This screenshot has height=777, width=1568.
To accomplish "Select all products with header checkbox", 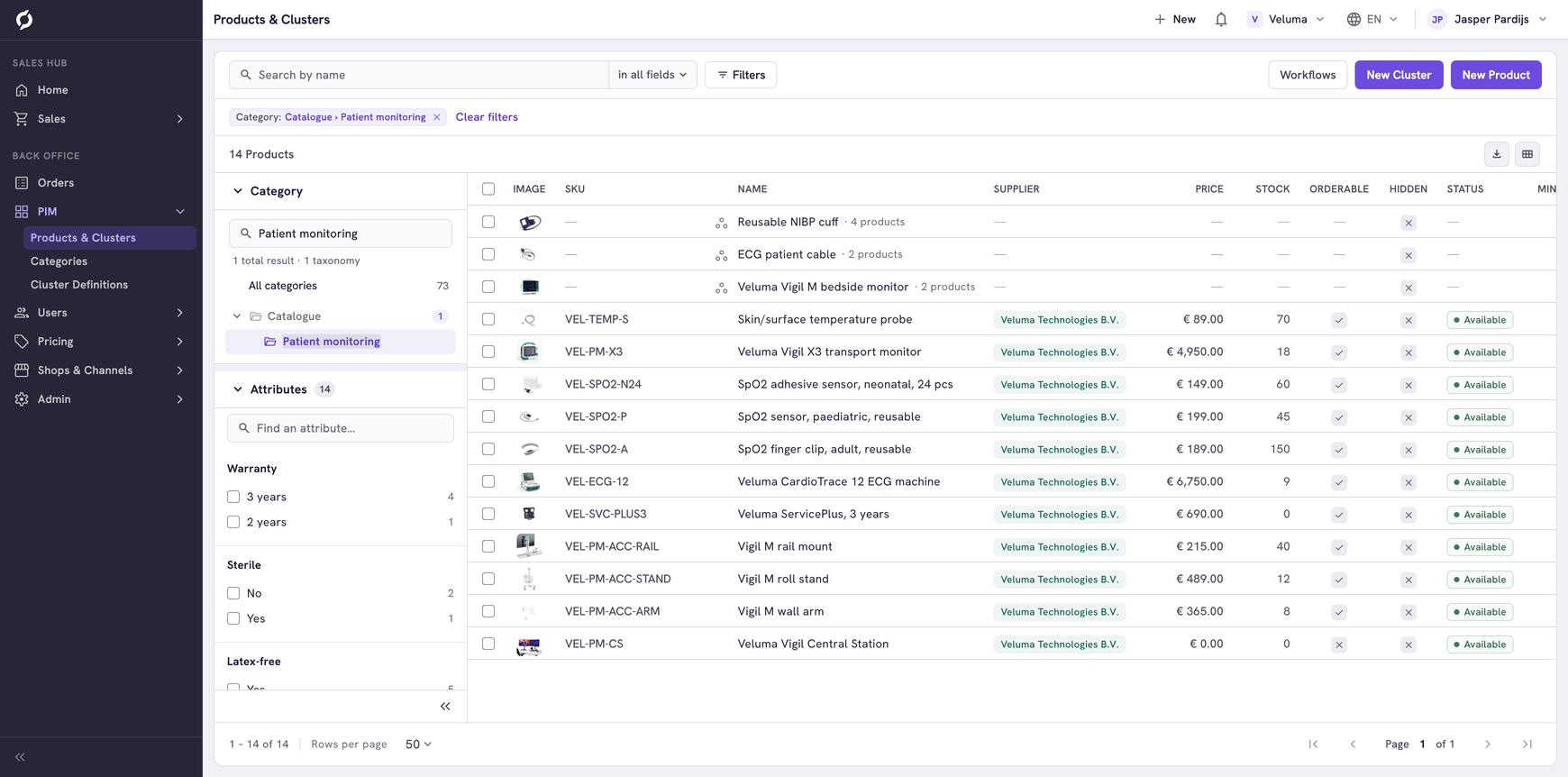I will (x=488, y=189).
